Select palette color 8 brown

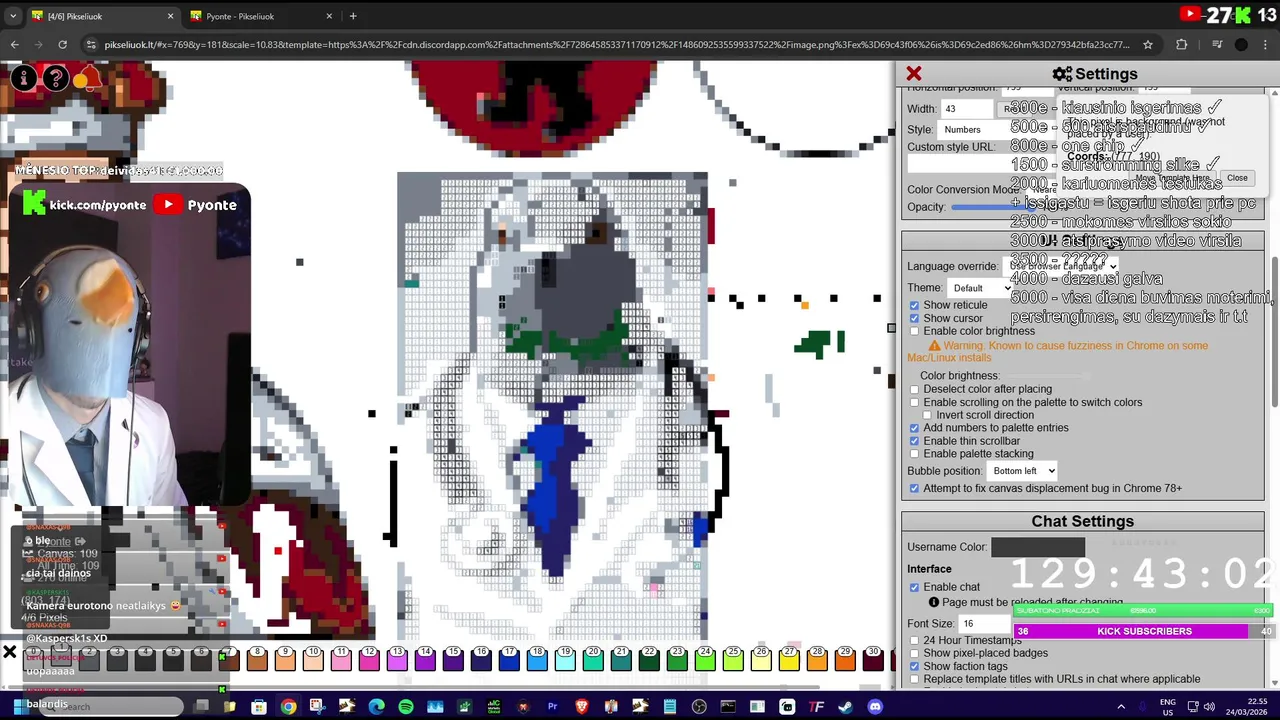click(258, 658)
